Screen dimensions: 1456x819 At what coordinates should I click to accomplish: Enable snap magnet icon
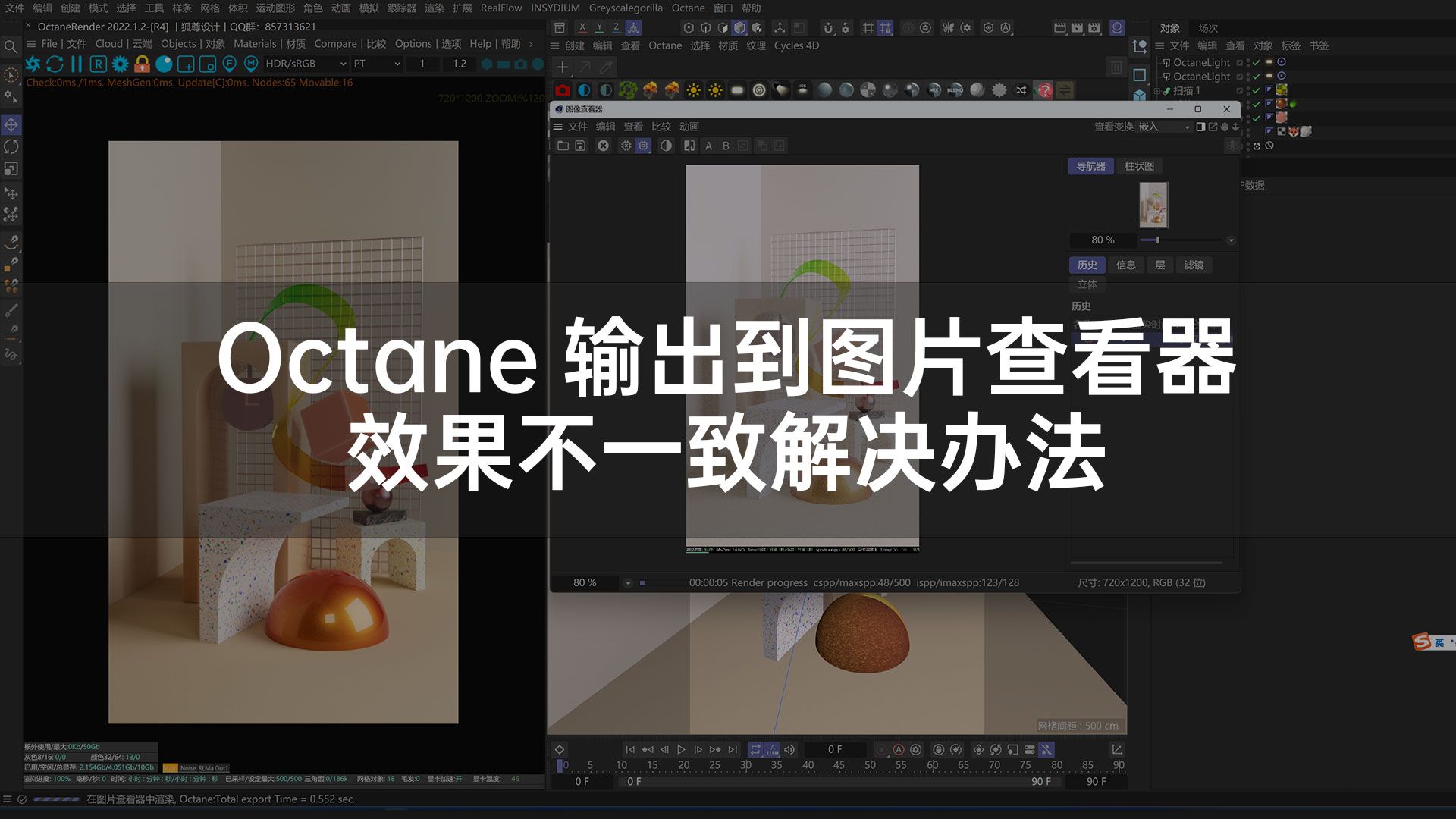point(828,27)
